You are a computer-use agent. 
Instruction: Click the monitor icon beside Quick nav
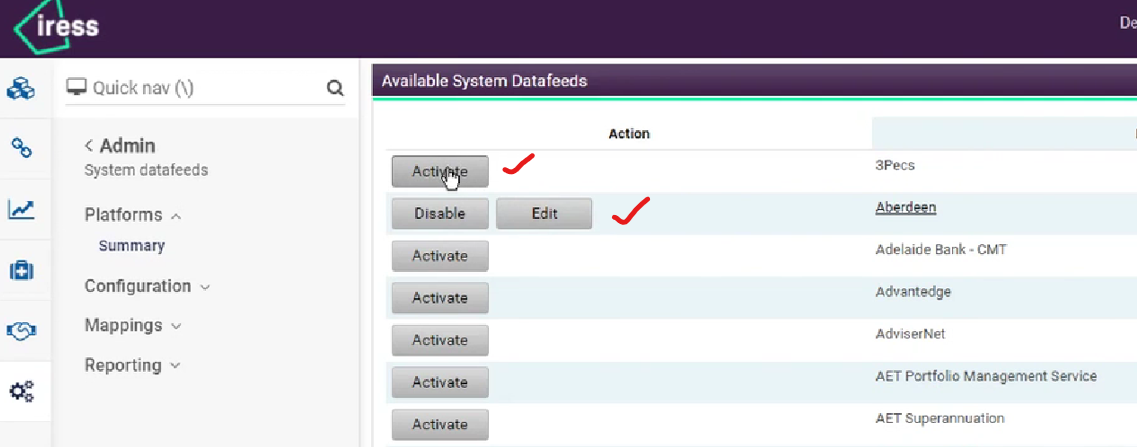(x=75, y=88)
